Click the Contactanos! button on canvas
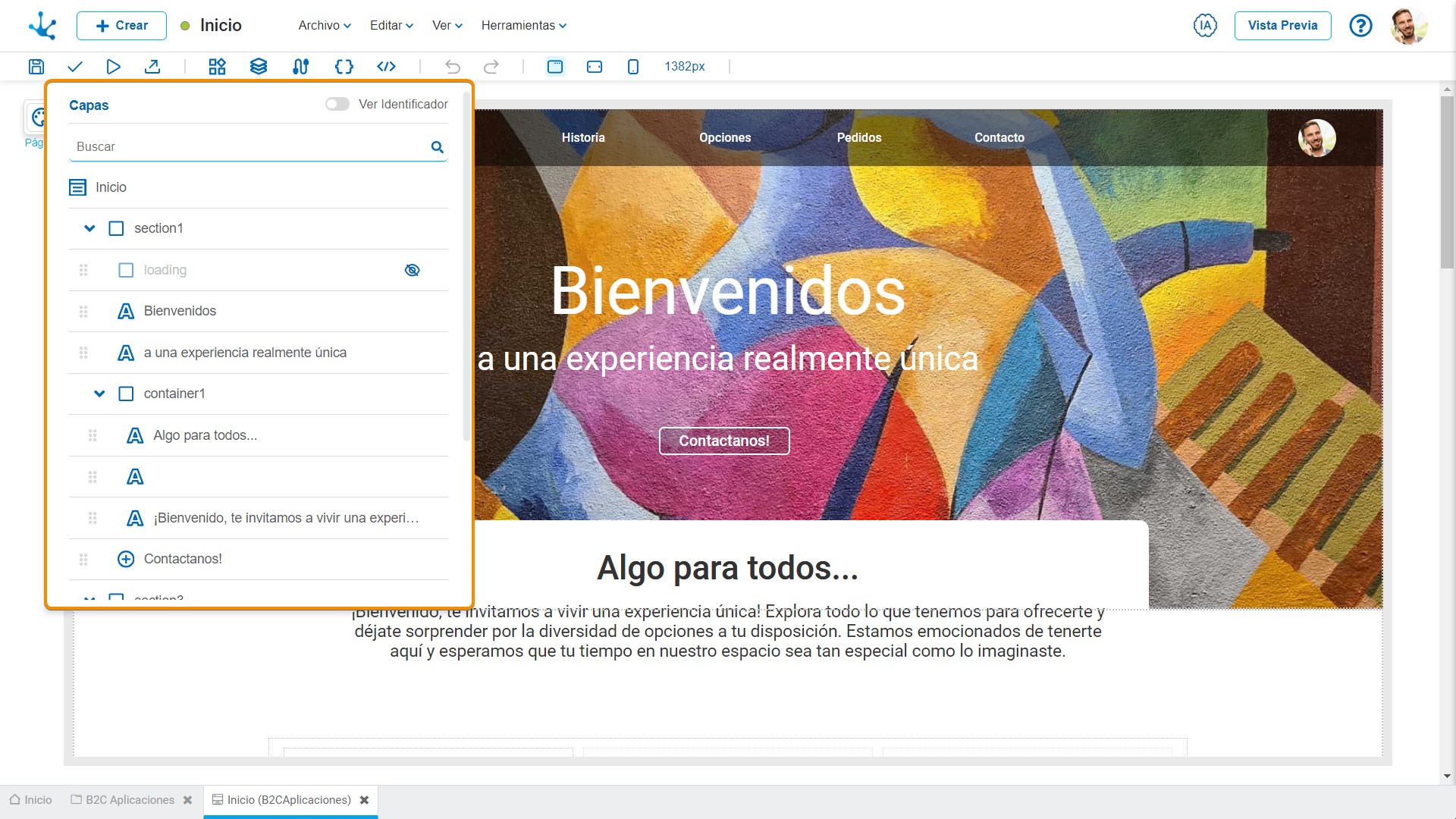 click(724, 441)
